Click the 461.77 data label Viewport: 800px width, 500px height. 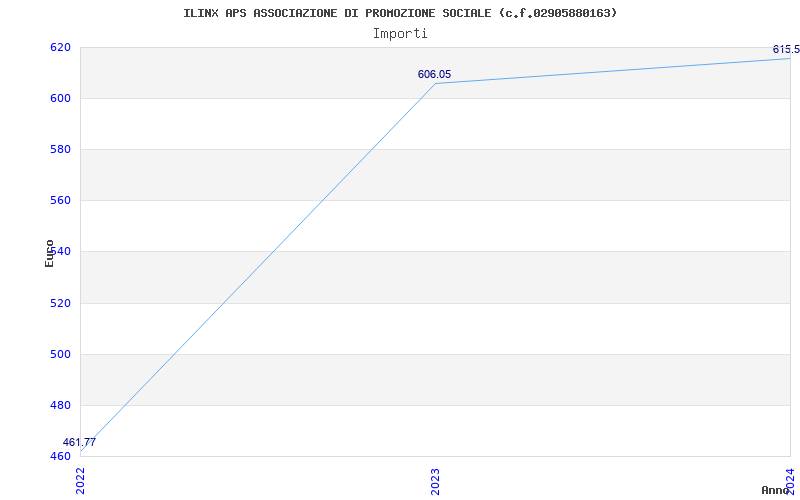[x=79, y=442]
